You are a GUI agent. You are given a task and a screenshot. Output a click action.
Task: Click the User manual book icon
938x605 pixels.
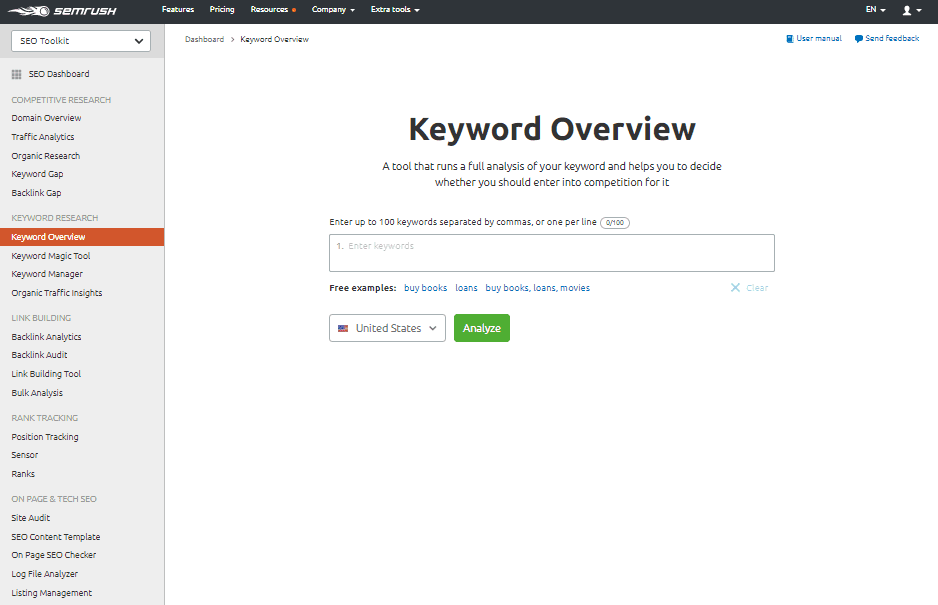coord(790,39)
